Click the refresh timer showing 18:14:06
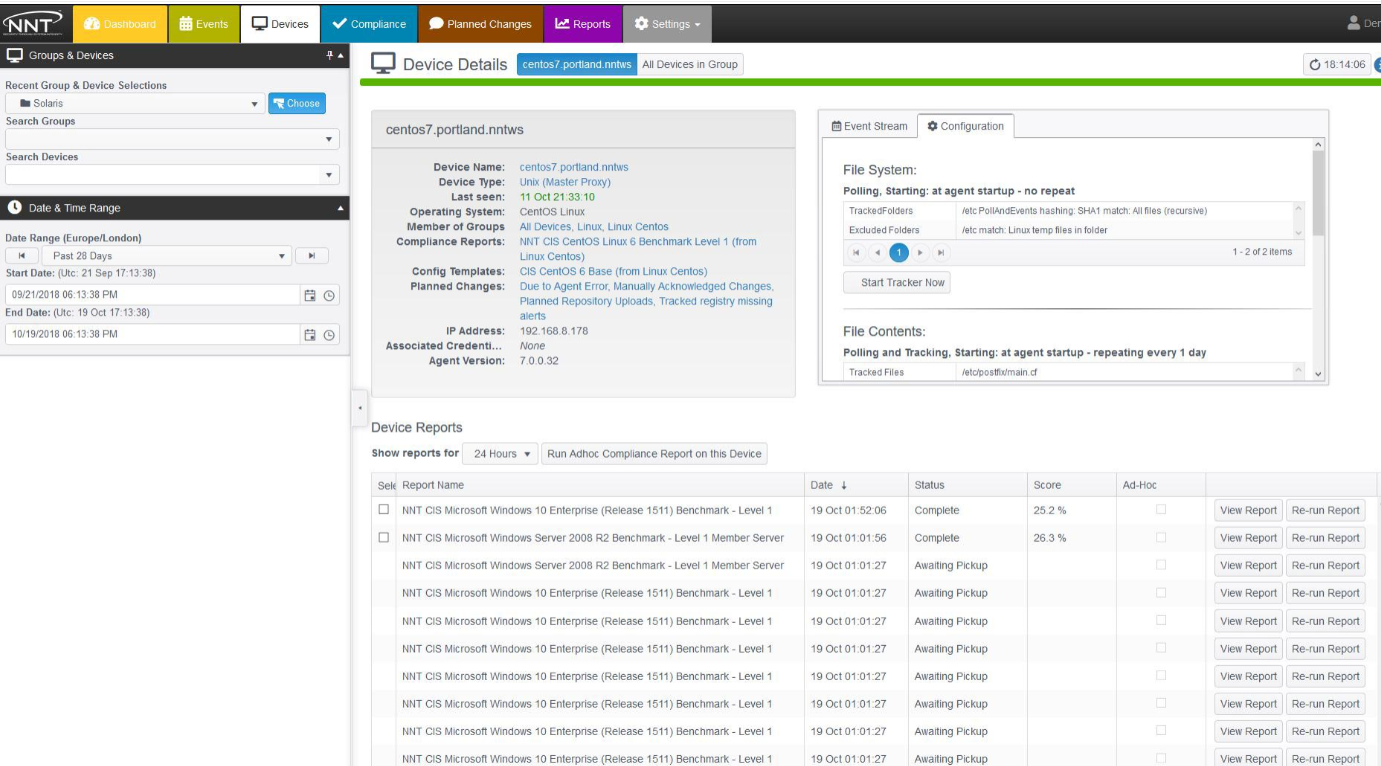The image size is (1381, 766). pyautogui.click(x=1335, y=65)
